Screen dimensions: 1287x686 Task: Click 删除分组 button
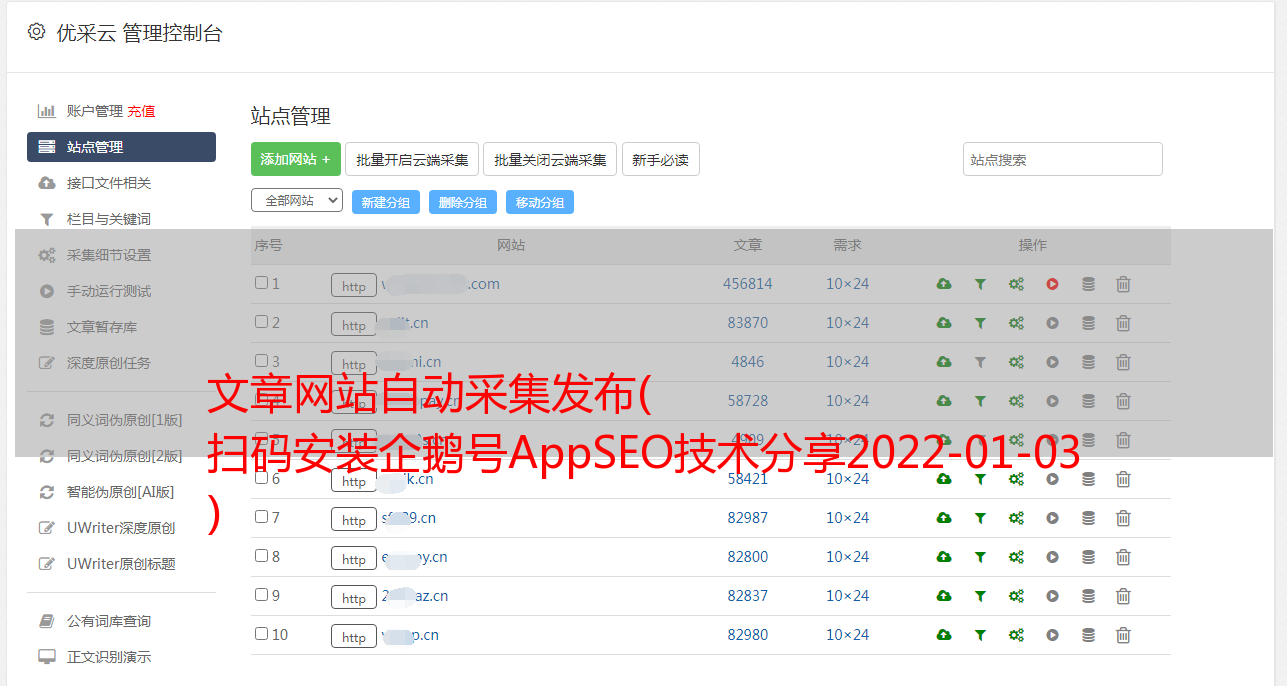coord(463,202)
